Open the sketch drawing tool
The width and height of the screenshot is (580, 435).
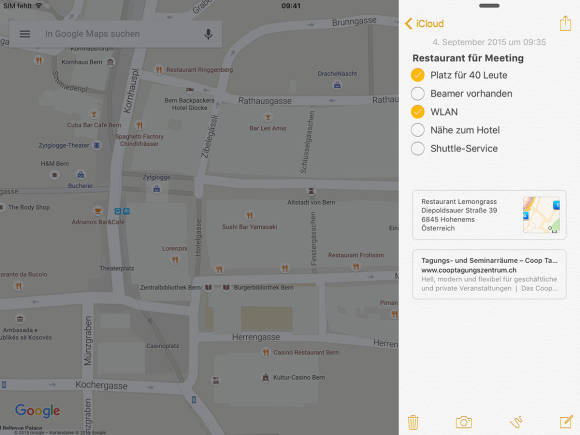516,422
